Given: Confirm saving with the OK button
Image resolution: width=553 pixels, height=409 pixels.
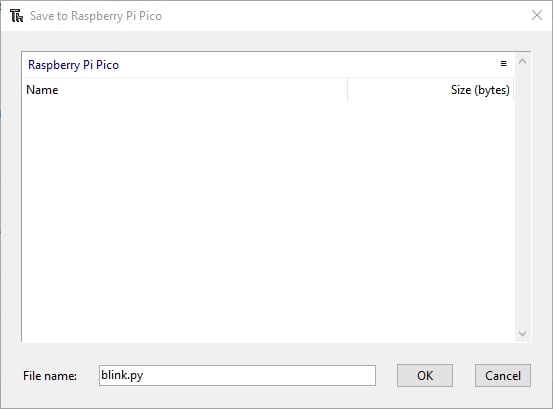Looking at the screenshot, I should (x=425, y=376).
